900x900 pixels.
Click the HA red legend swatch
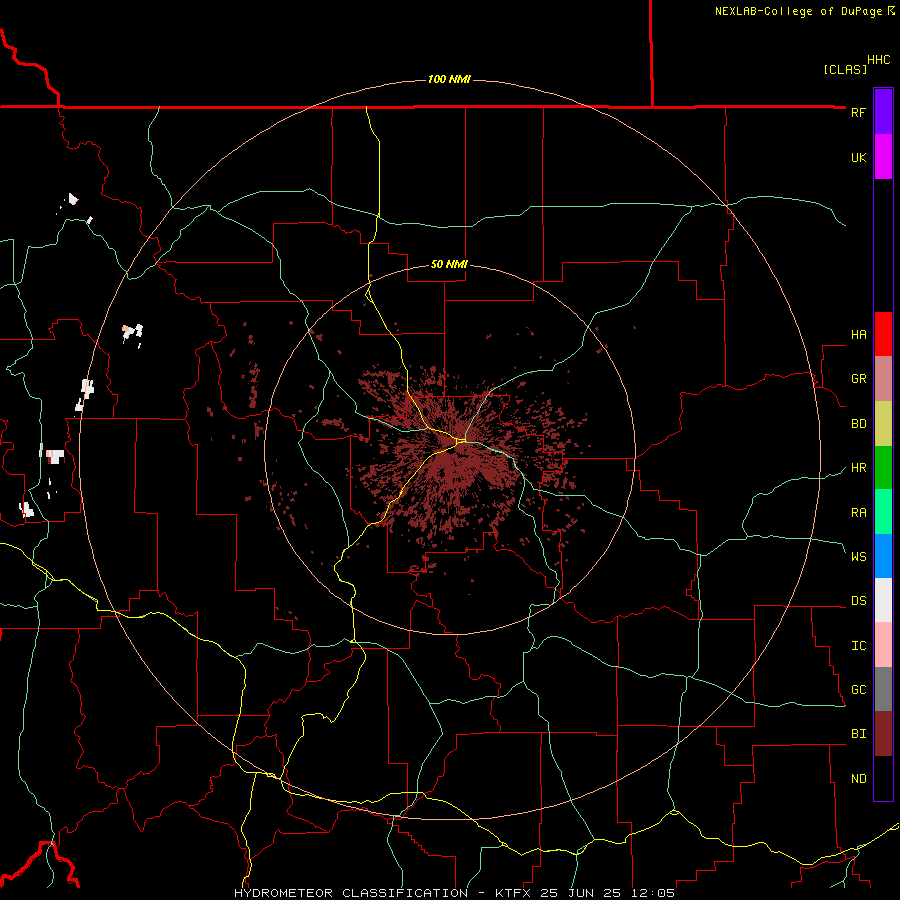coord(883,334)
